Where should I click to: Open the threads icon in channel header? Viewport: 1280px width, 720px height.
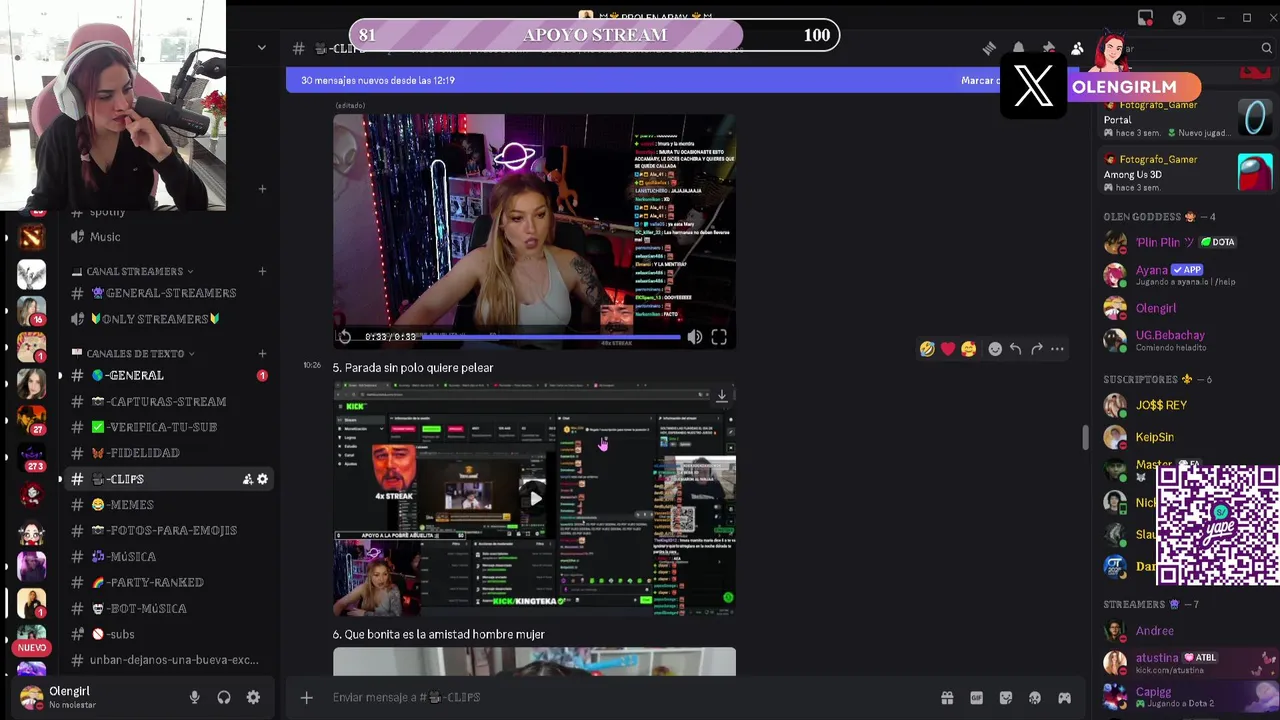click(989, 48)
